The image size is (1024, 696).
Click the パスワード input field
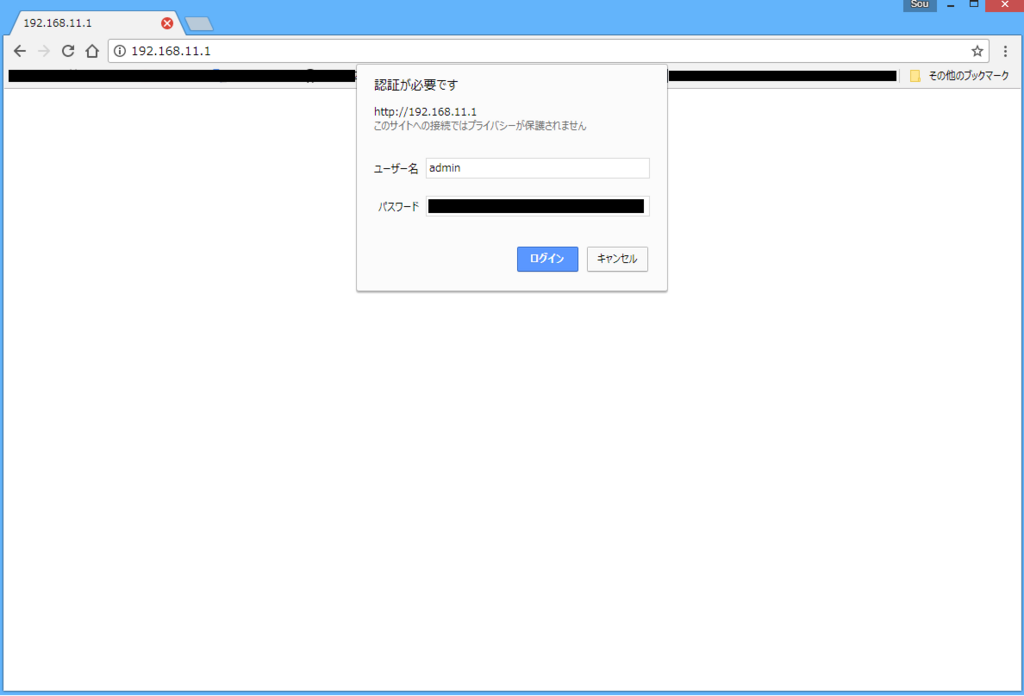tap(537, 206)
